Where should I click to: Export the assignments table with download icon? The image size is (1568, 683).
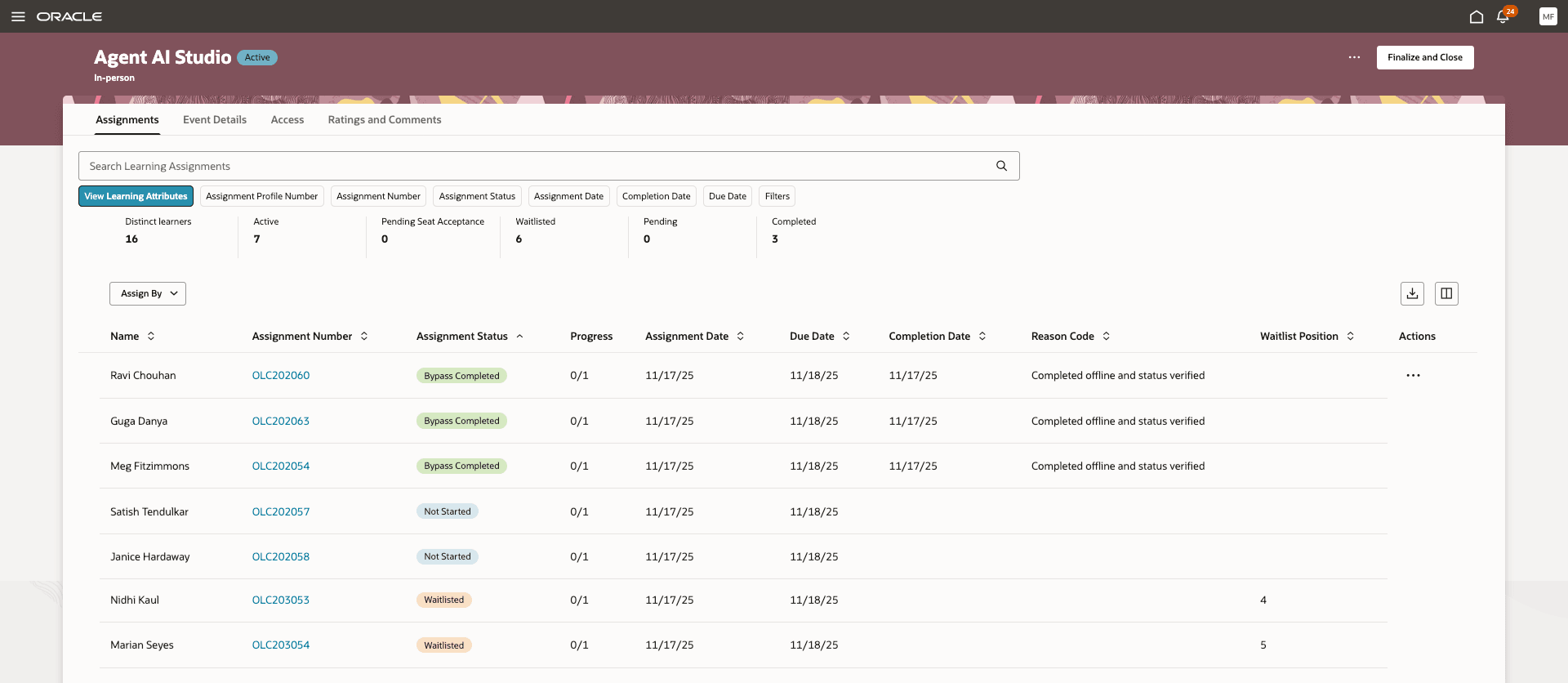[1412, 293]
